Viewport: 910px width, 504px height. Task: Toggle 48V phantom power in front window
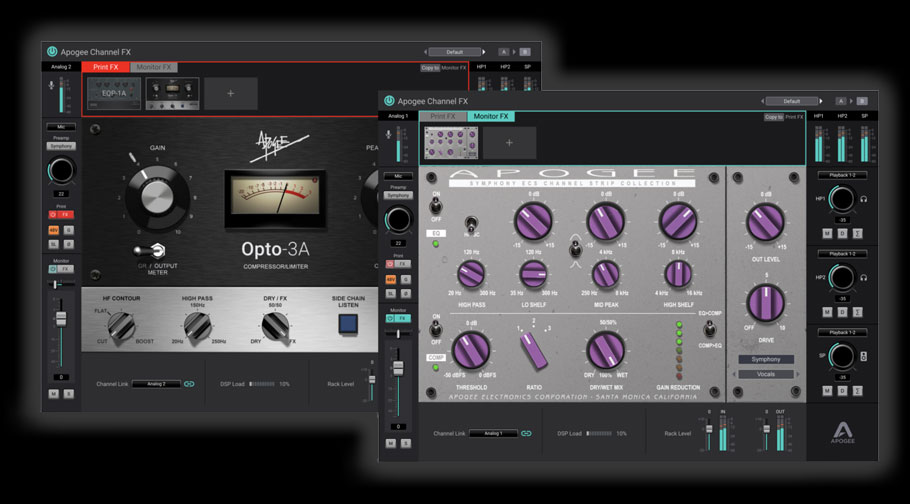coord(391,279)
